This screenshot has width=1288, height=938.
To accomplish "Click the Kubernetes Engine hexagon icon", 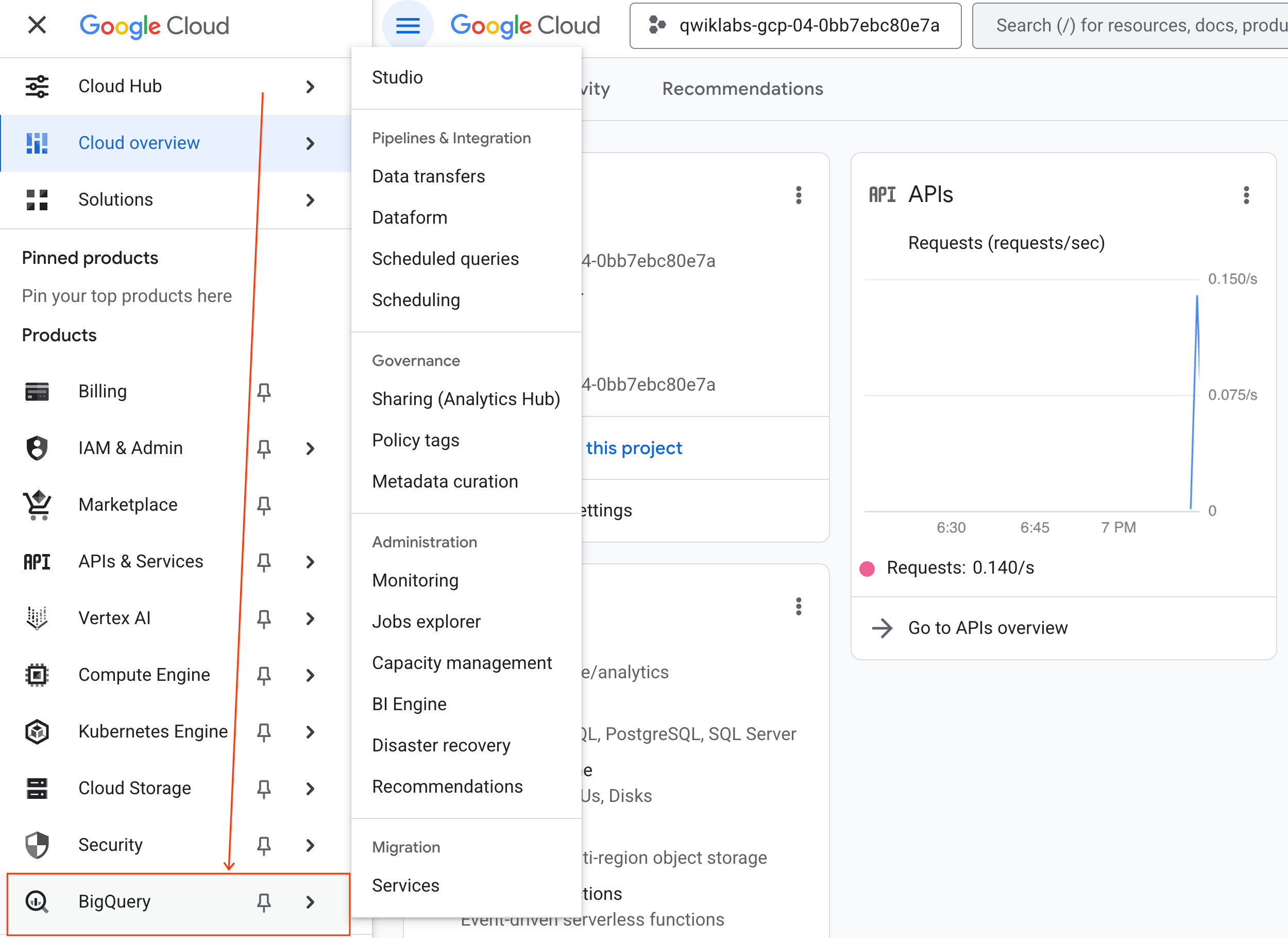I will 37,732.
